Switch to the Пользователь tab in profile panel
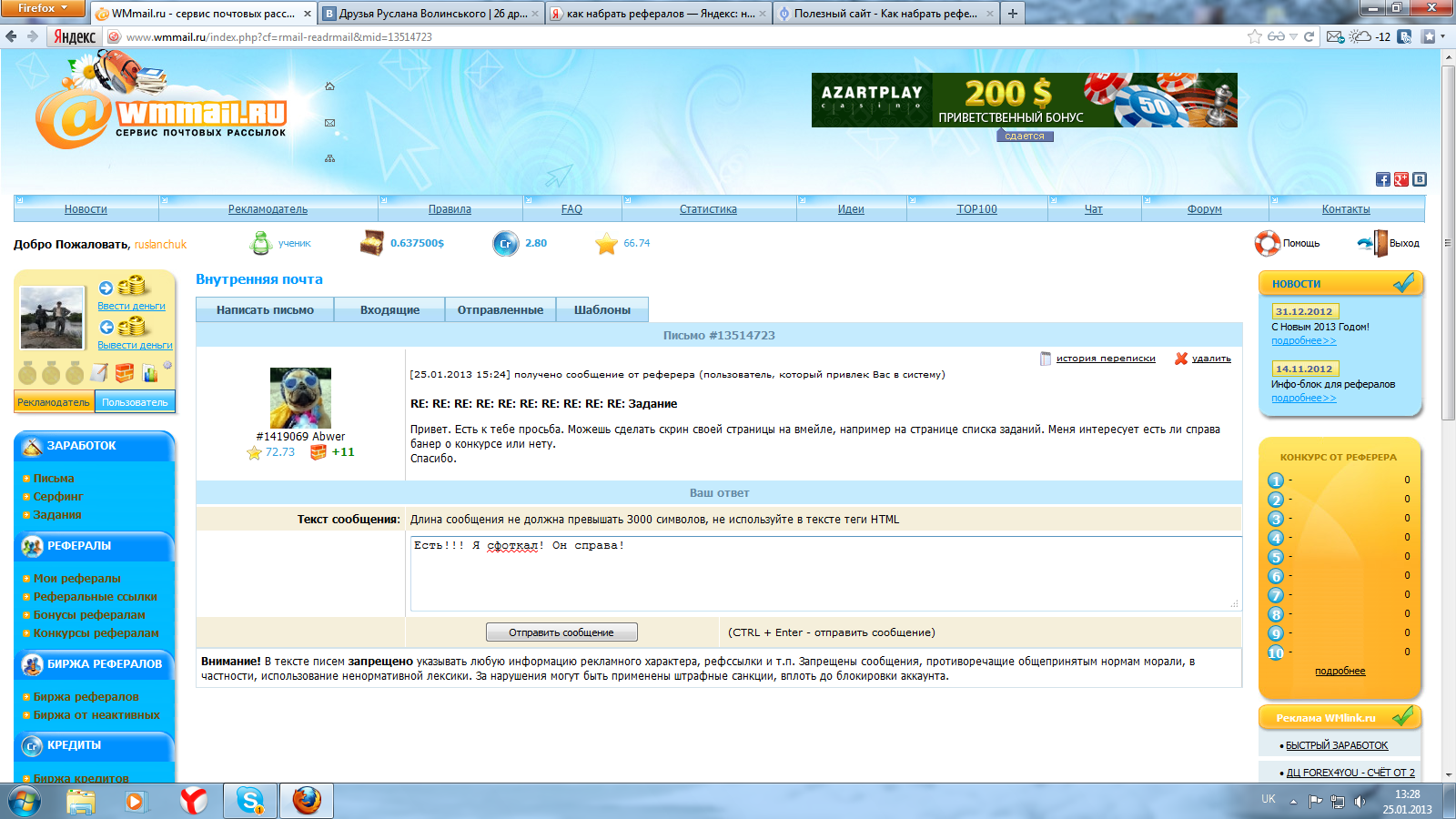 pos(135,402)
